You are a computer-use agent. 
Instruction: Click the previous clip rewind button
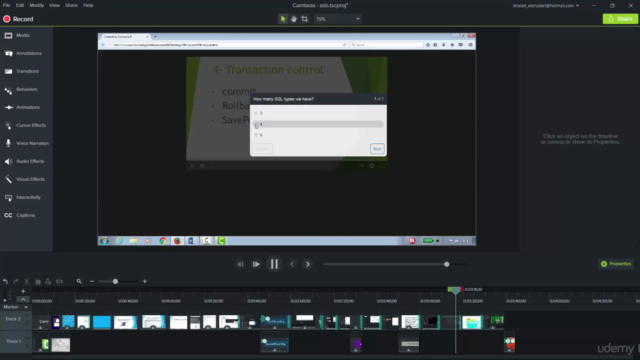click(240, 264)
